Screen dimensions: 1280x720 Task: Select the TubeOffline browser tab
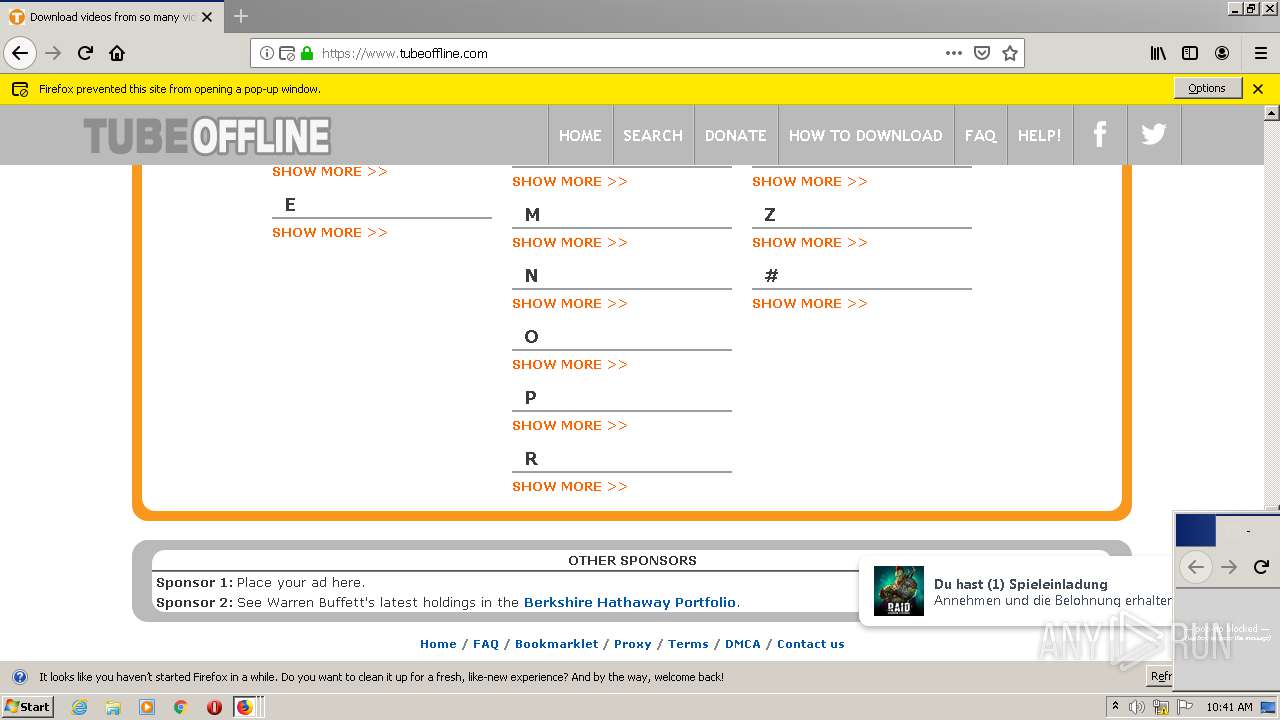coord(111,16)
